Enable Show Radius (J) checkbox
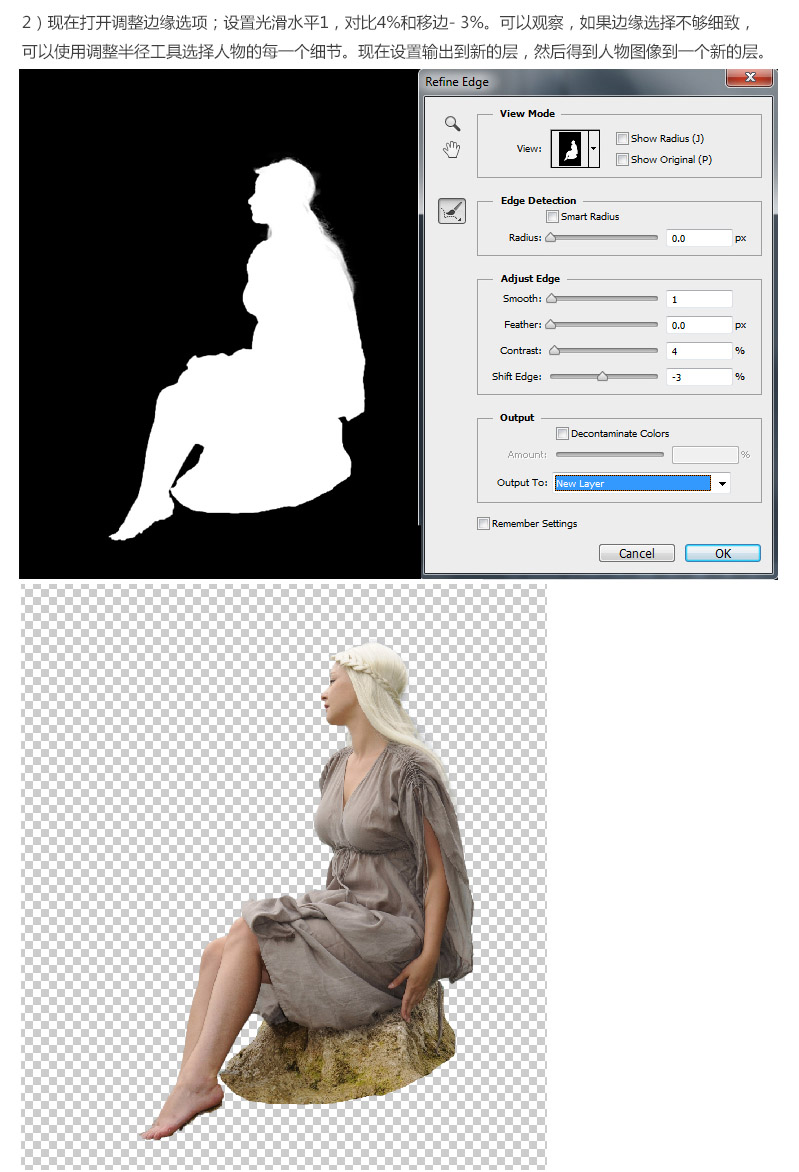The width and height of the screenshot is (799, 1172). (622, 138)
